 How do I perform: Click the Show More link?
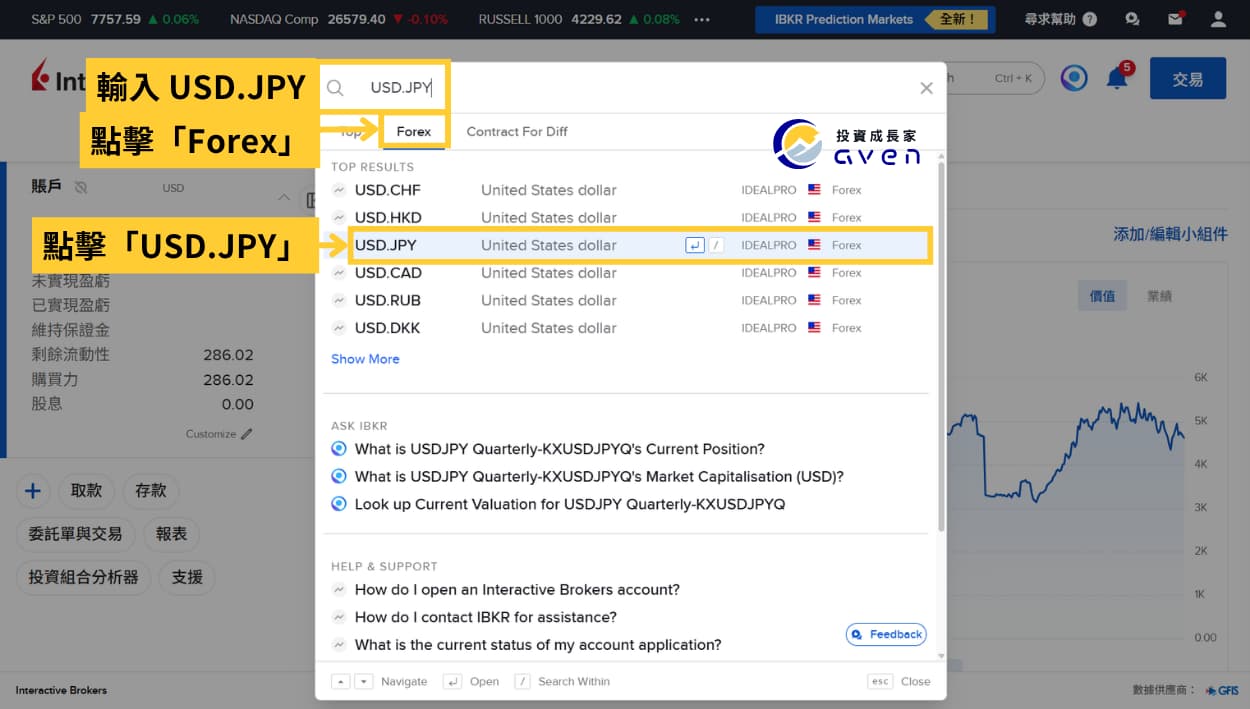click(365, 359)
